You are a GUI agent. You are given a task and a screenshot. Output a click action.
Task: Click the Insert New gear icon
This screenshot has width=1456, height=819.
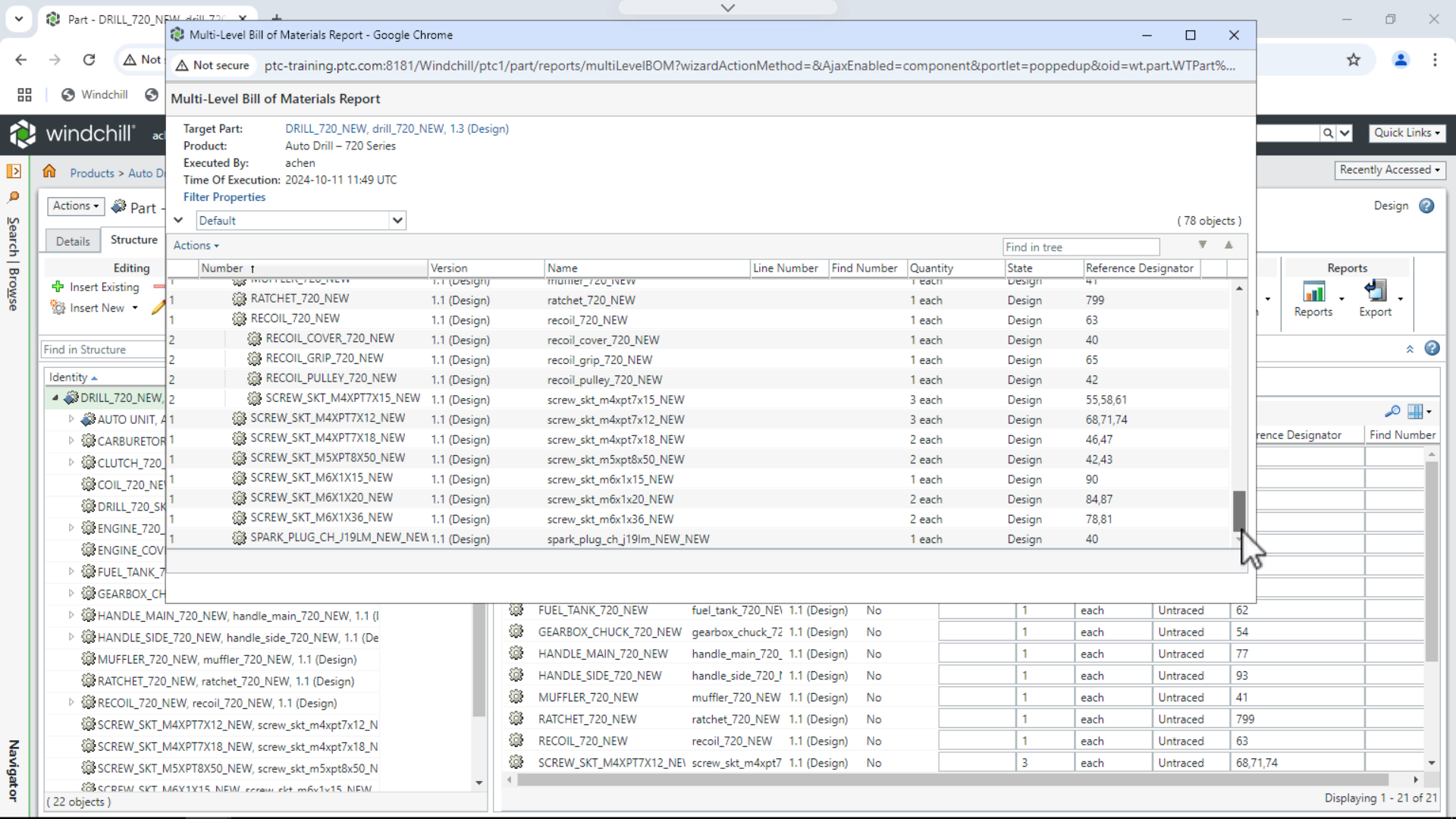57,307
